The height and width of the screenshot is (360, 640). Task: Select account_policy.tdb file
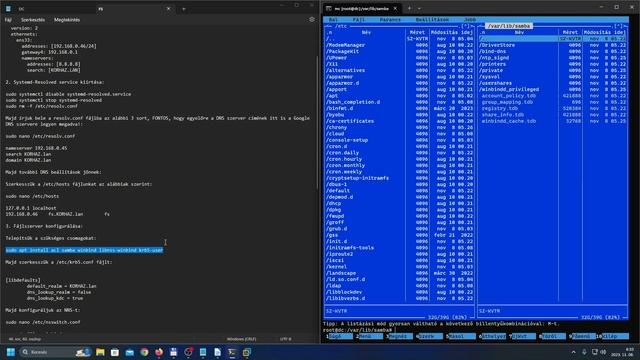553,96
